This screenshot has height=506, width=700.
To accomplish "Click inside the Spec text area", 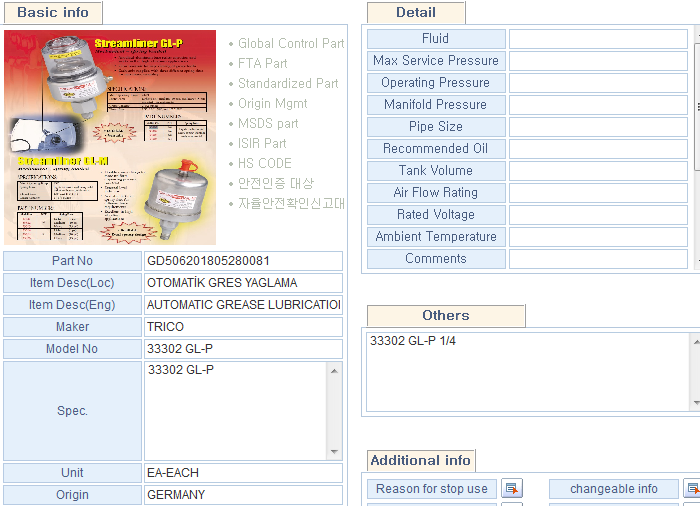I will tap(237, 411).
